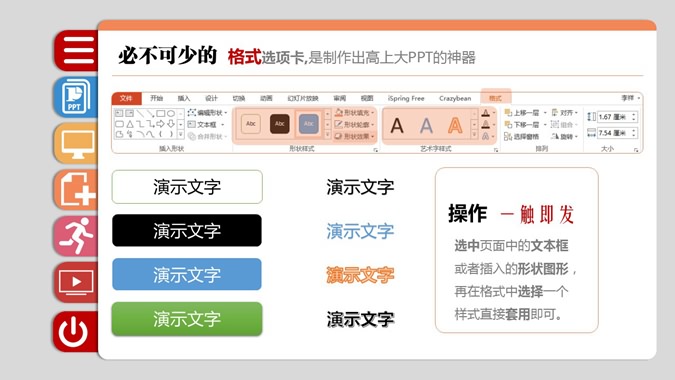Switch to the iSpring Free tab
The image size is (675, 380).
point(406,98)
